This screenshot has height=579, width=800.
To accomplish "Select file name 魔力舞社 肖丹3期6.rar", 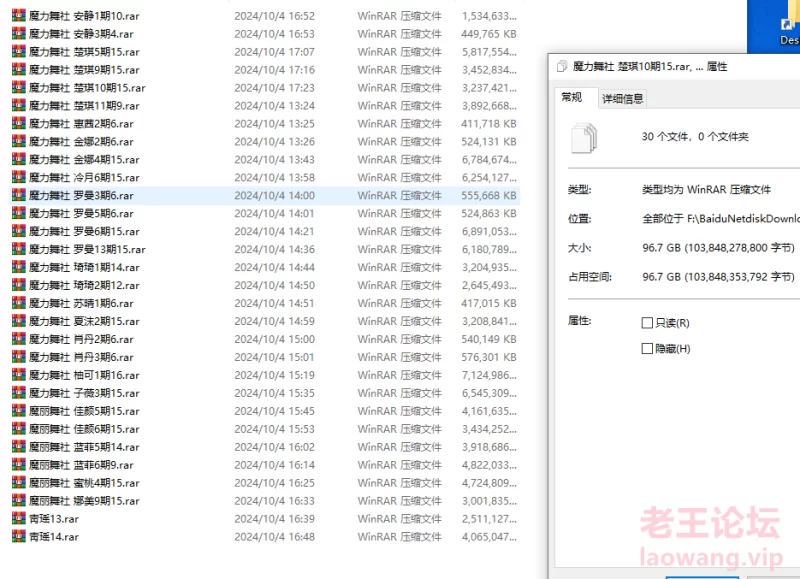I will click(81, 357).
